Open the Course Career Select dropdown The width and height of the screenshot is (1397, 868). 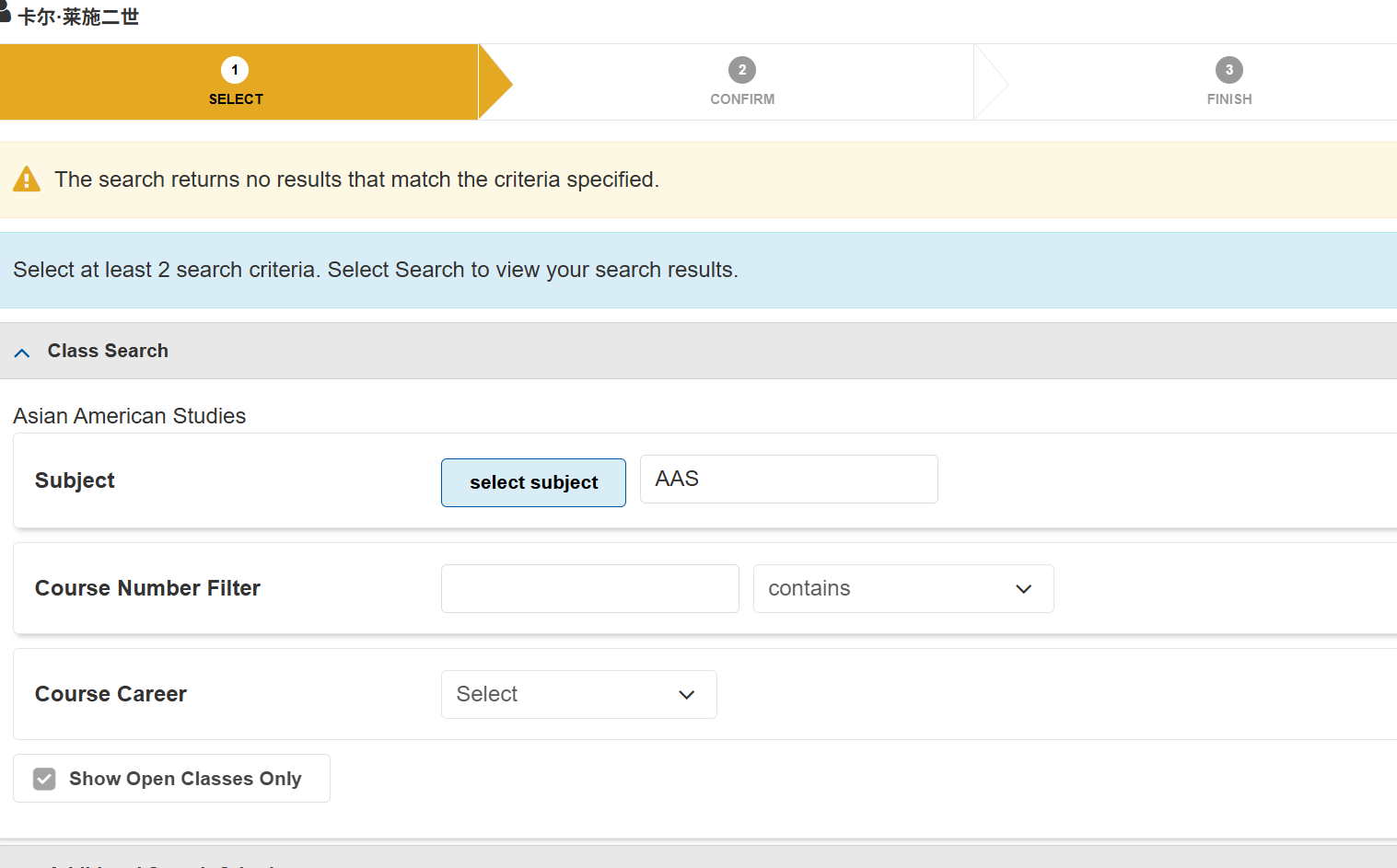pyautogui.click(x=578, y=695)
